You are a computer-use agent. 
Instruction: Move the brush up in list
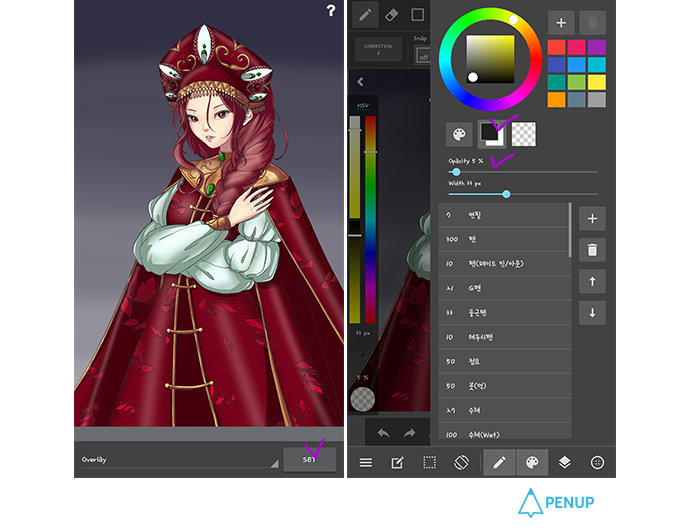pos(592,281)
